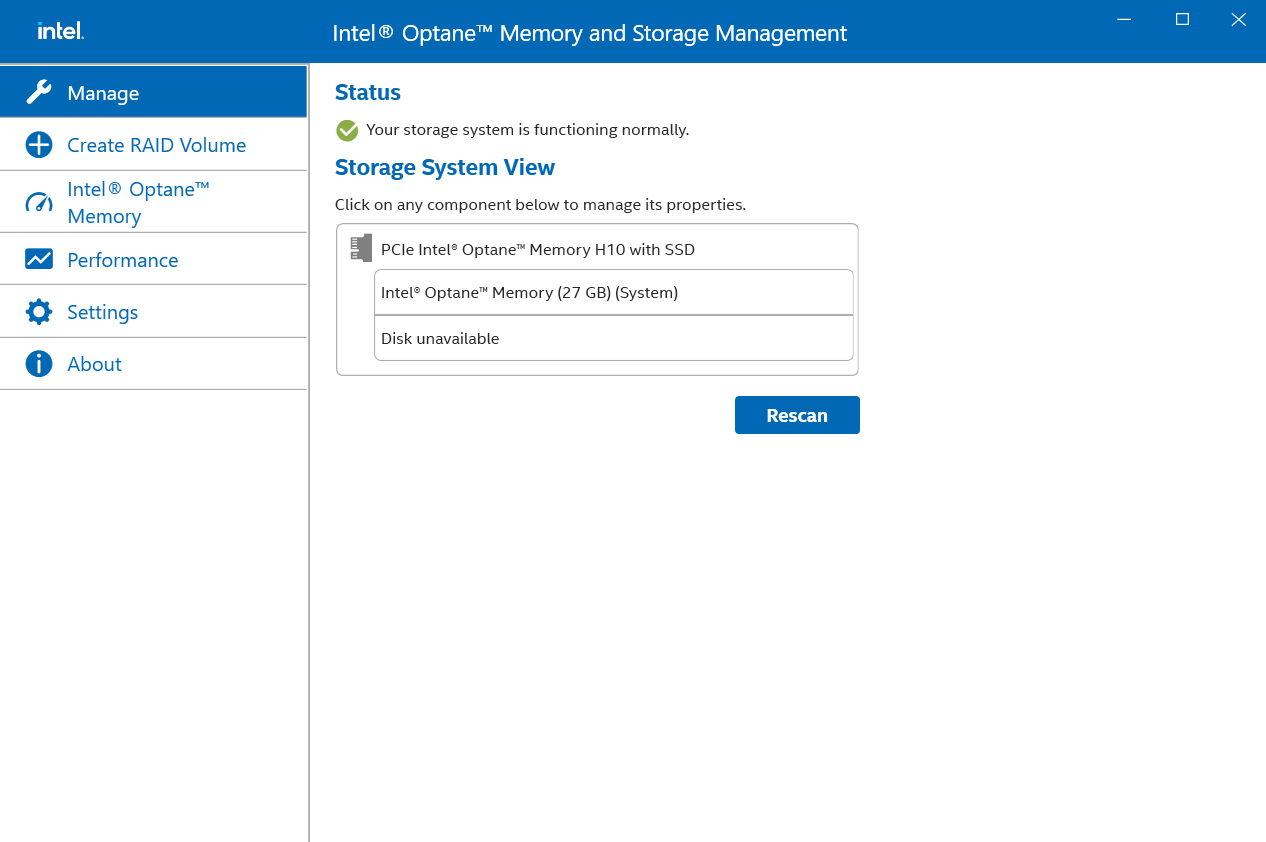Click the Create RAID Volume plus icon

(x=38, y=144)
